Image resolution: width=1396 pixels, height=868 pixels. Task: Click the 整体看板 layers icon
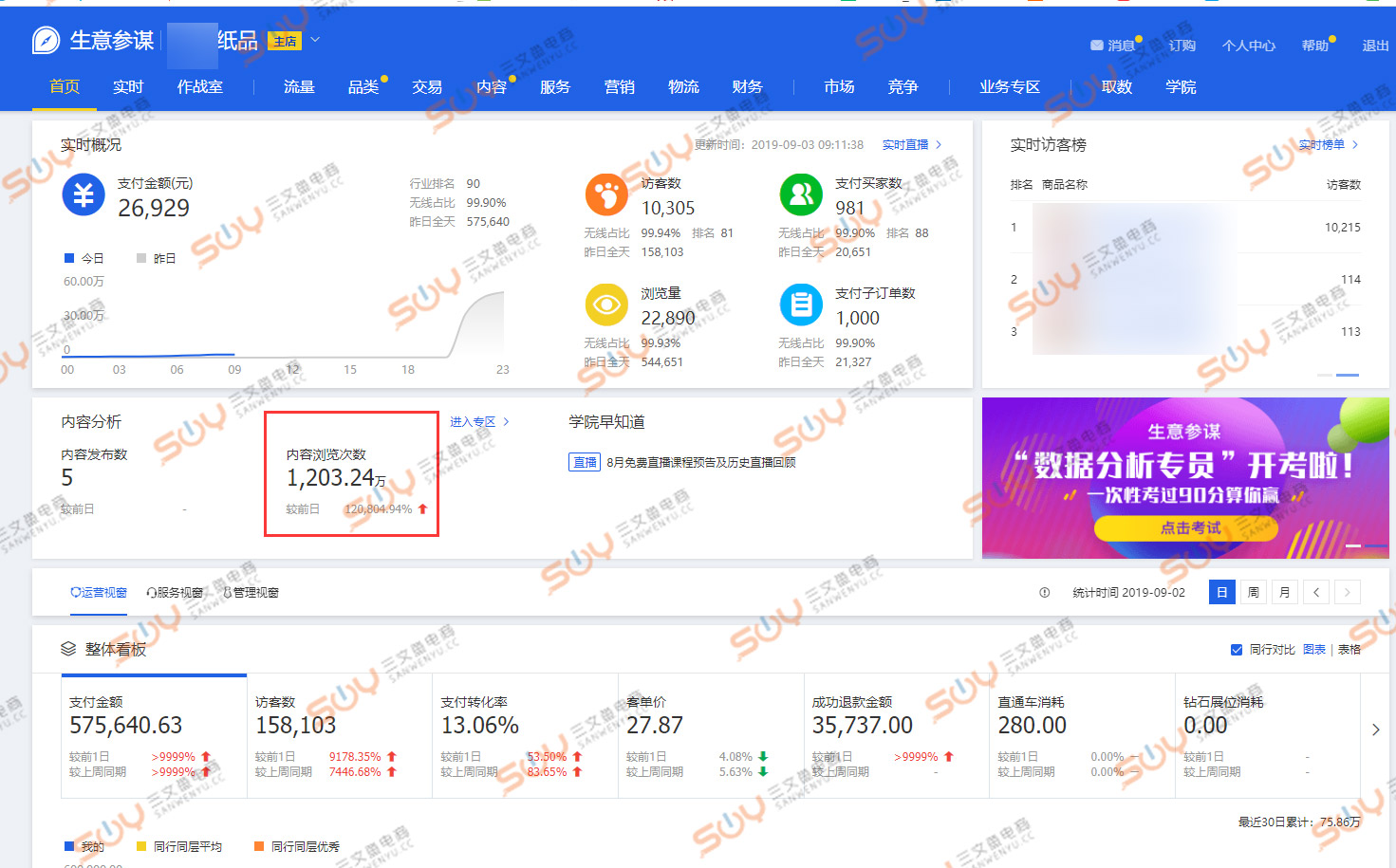coord(68,649)
